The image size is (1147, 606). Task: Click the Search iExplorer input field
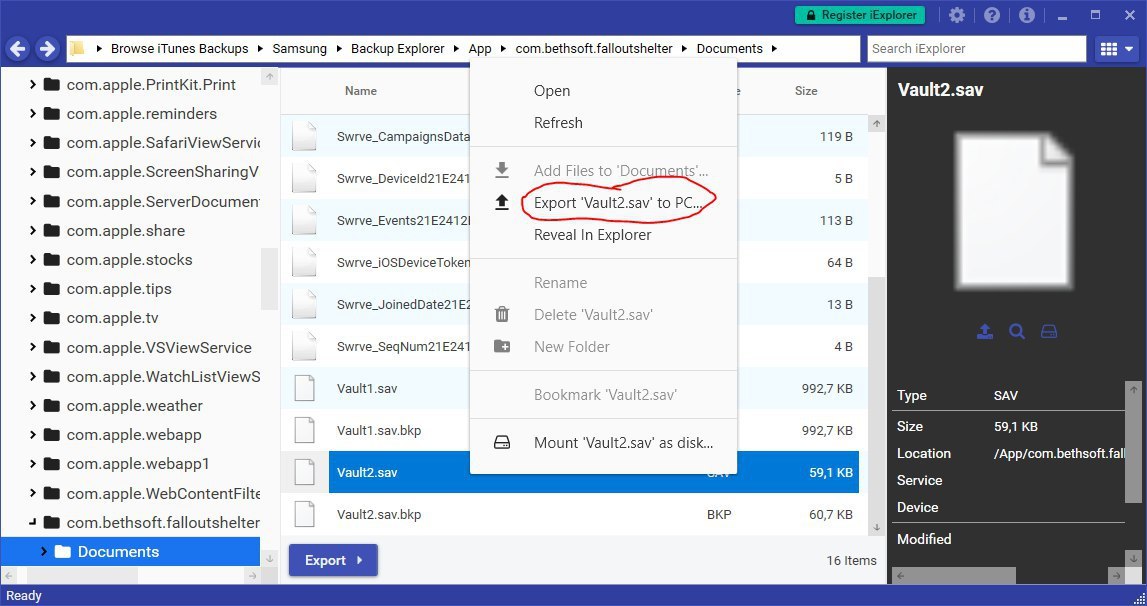click(976, 48)
